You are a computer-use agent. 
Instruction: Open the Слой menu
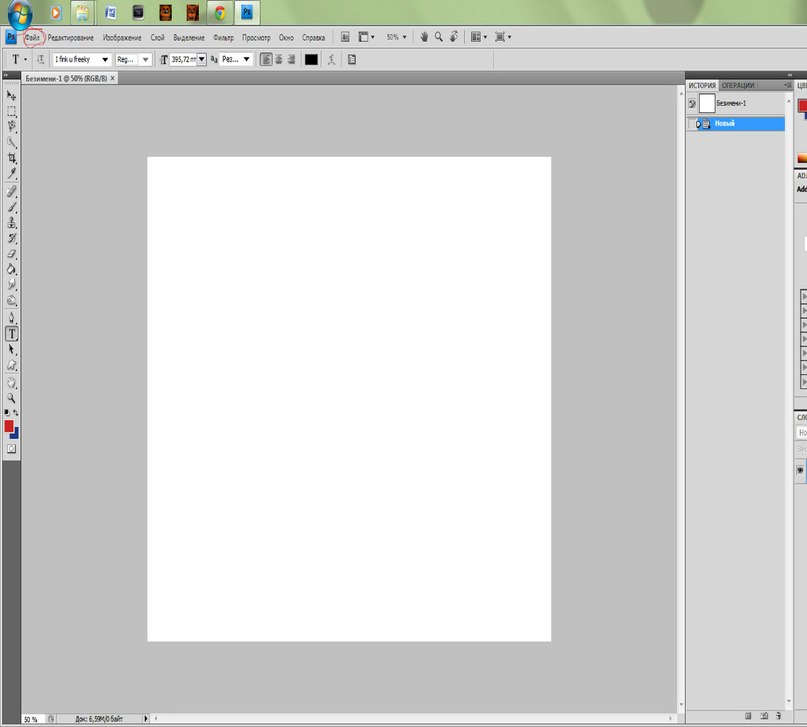tap(157, 38)
